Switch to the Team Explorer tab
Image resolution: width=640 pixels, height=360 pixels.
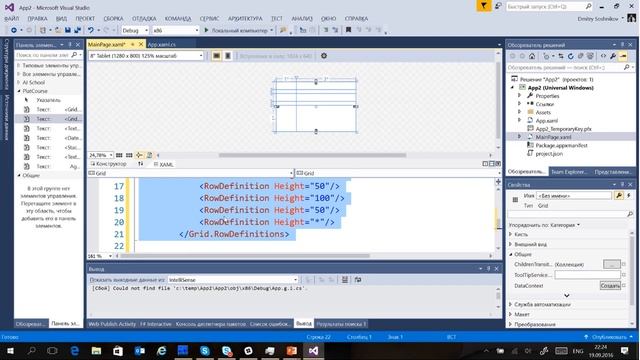(568, 172)
